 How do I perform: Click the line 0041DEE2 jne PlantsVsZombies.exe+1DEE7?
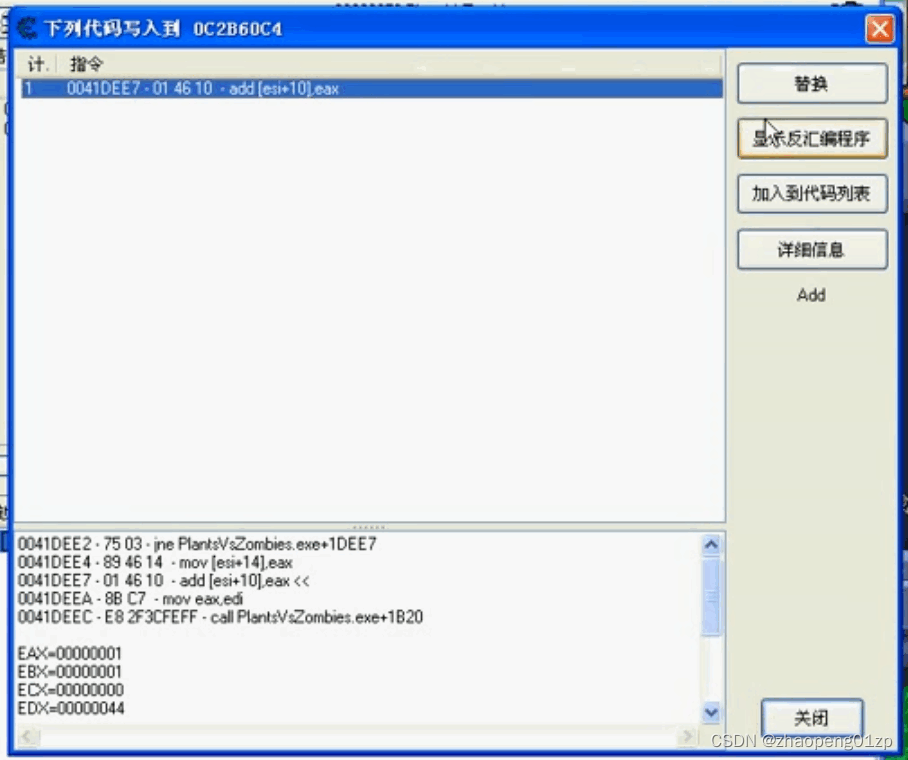[x=197, y=544]
